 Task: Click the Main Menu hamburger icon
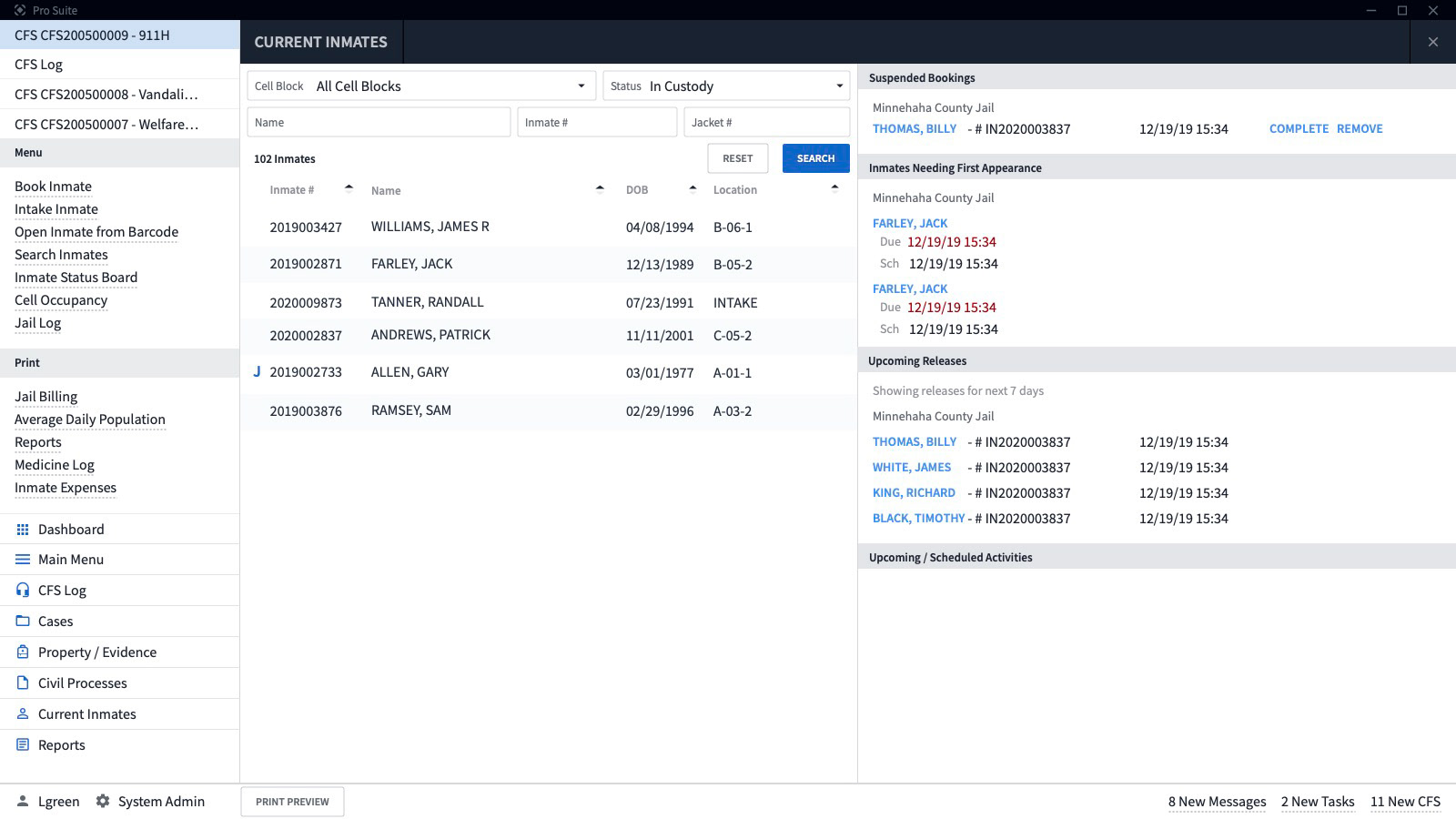tap(23, 560)
